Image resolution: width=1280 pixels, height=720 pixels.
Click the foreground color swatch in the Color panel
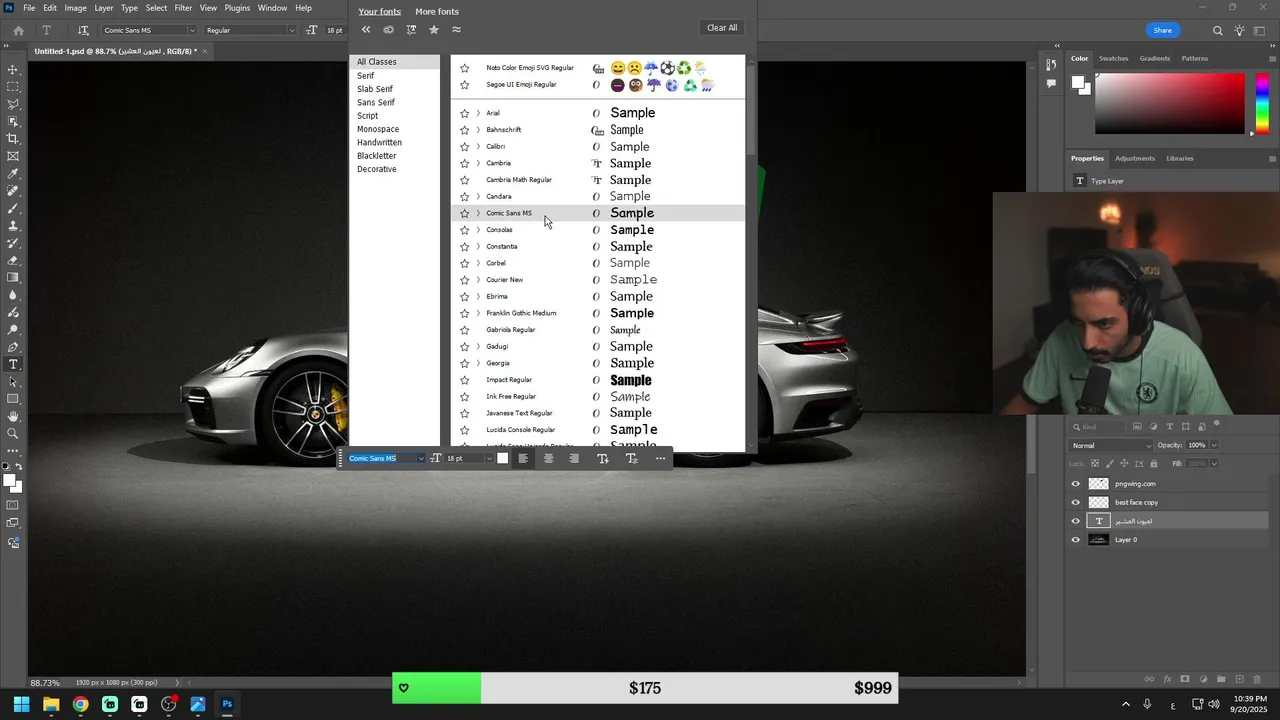click(x=1078, y=83)
